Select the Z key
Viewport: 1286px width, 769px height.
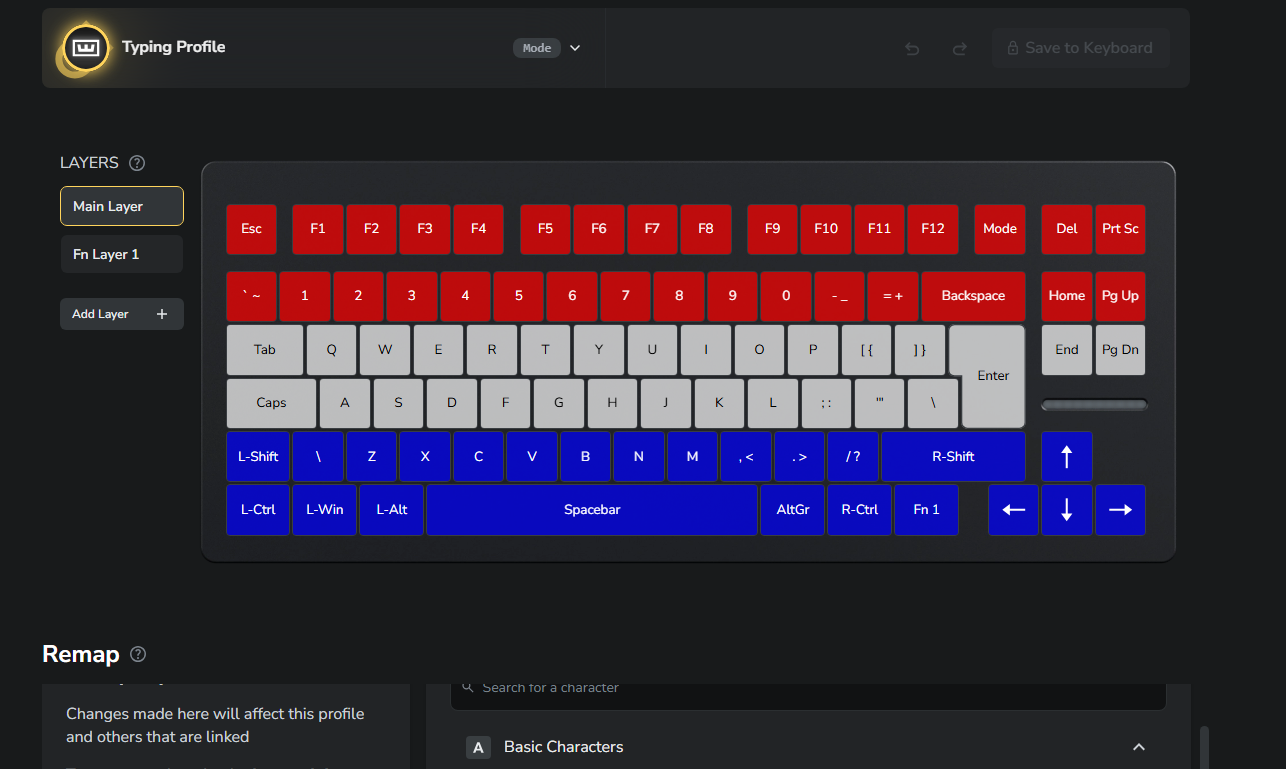[x=372, y=456]
